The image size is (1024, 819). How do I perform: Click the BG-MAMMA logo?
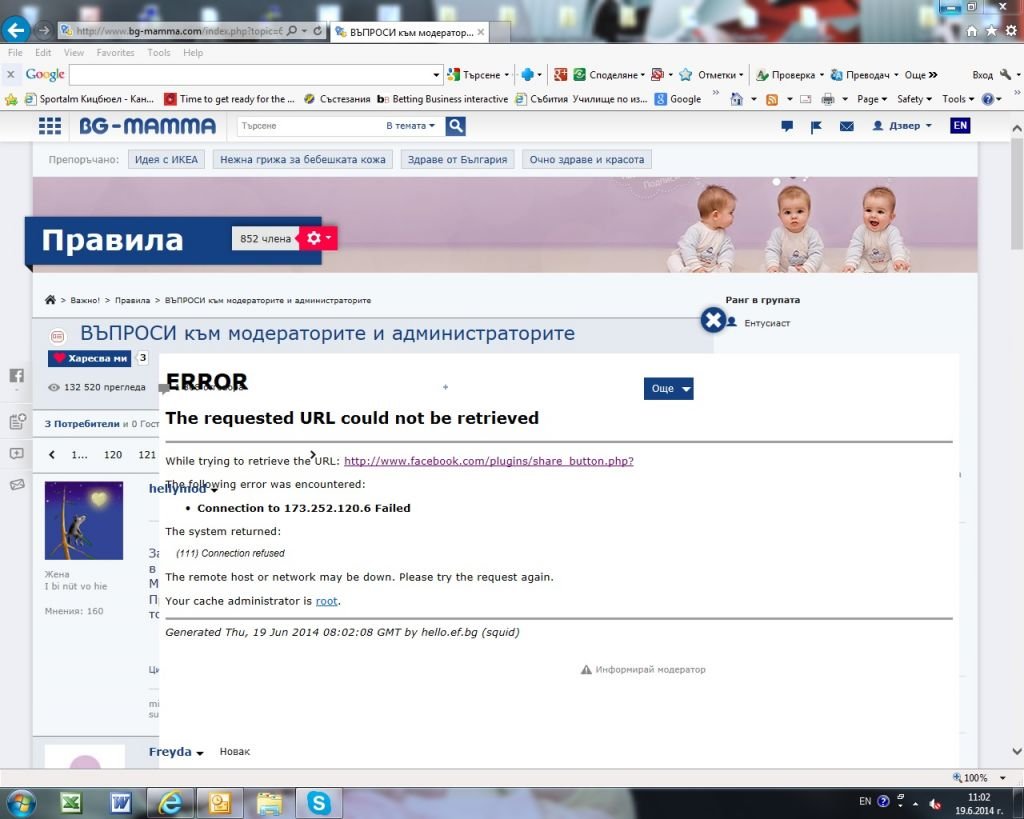tap(148, 125)
